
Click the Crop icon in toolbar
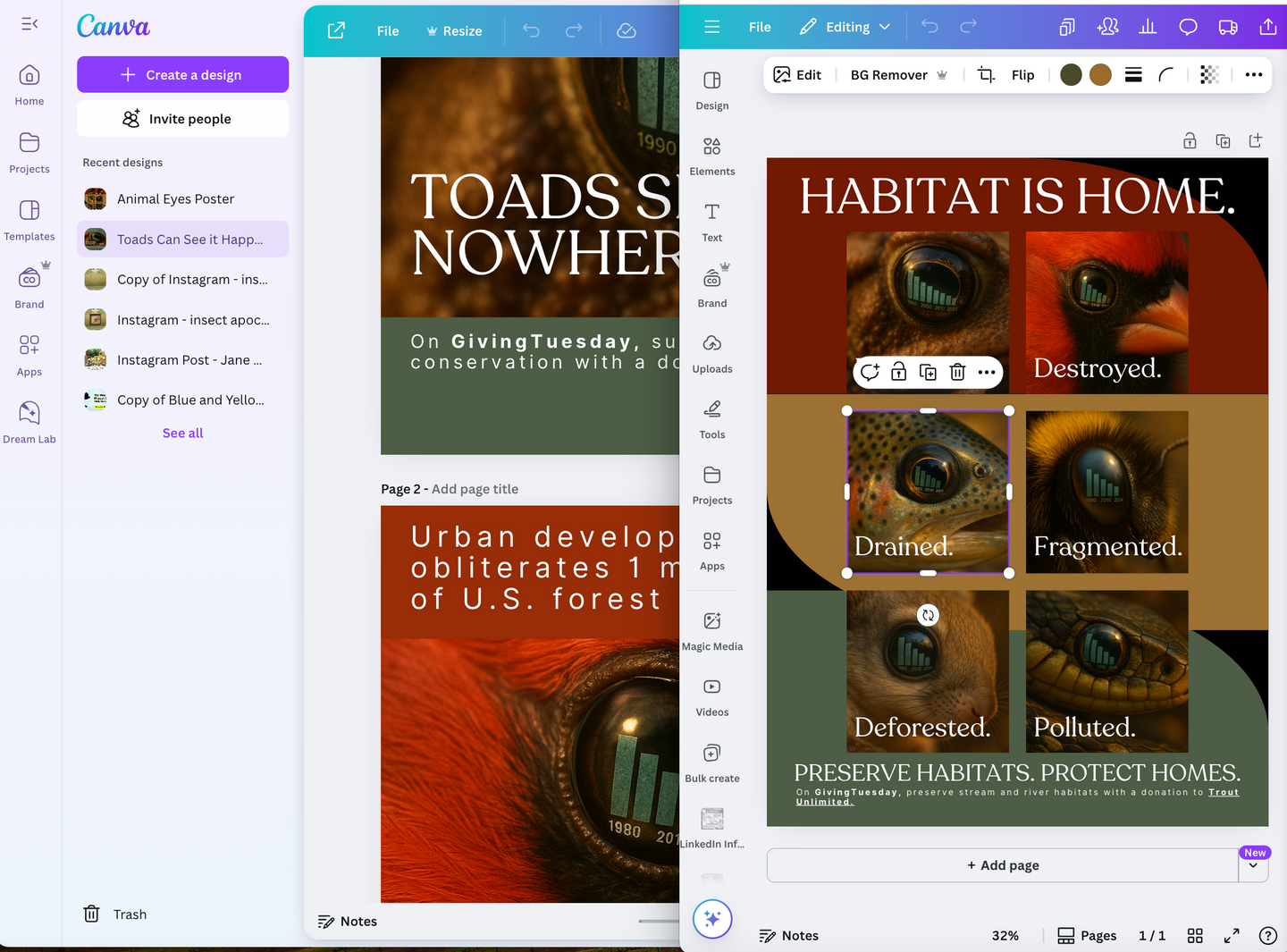(986, 75)
